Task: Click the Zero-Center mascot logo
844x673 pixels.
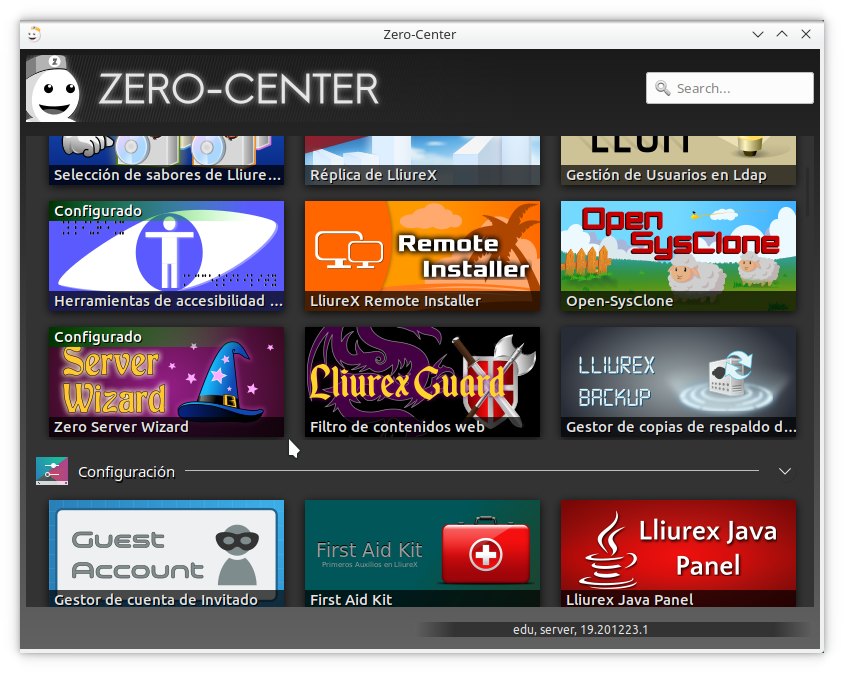Action: (53, 89)
